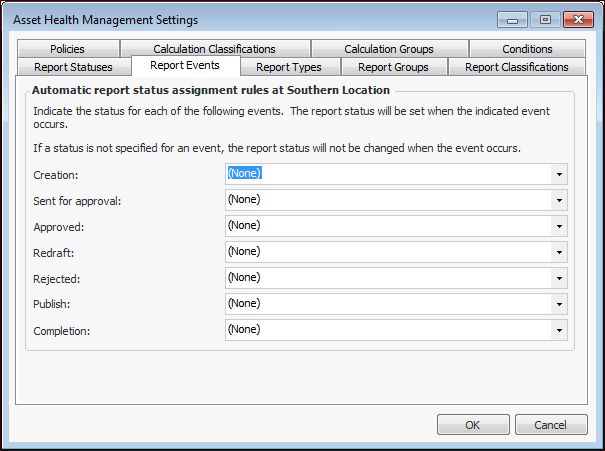Screen dimensions: 605x451
Task: Expand the Approved status dropdown
Action: 559,226
